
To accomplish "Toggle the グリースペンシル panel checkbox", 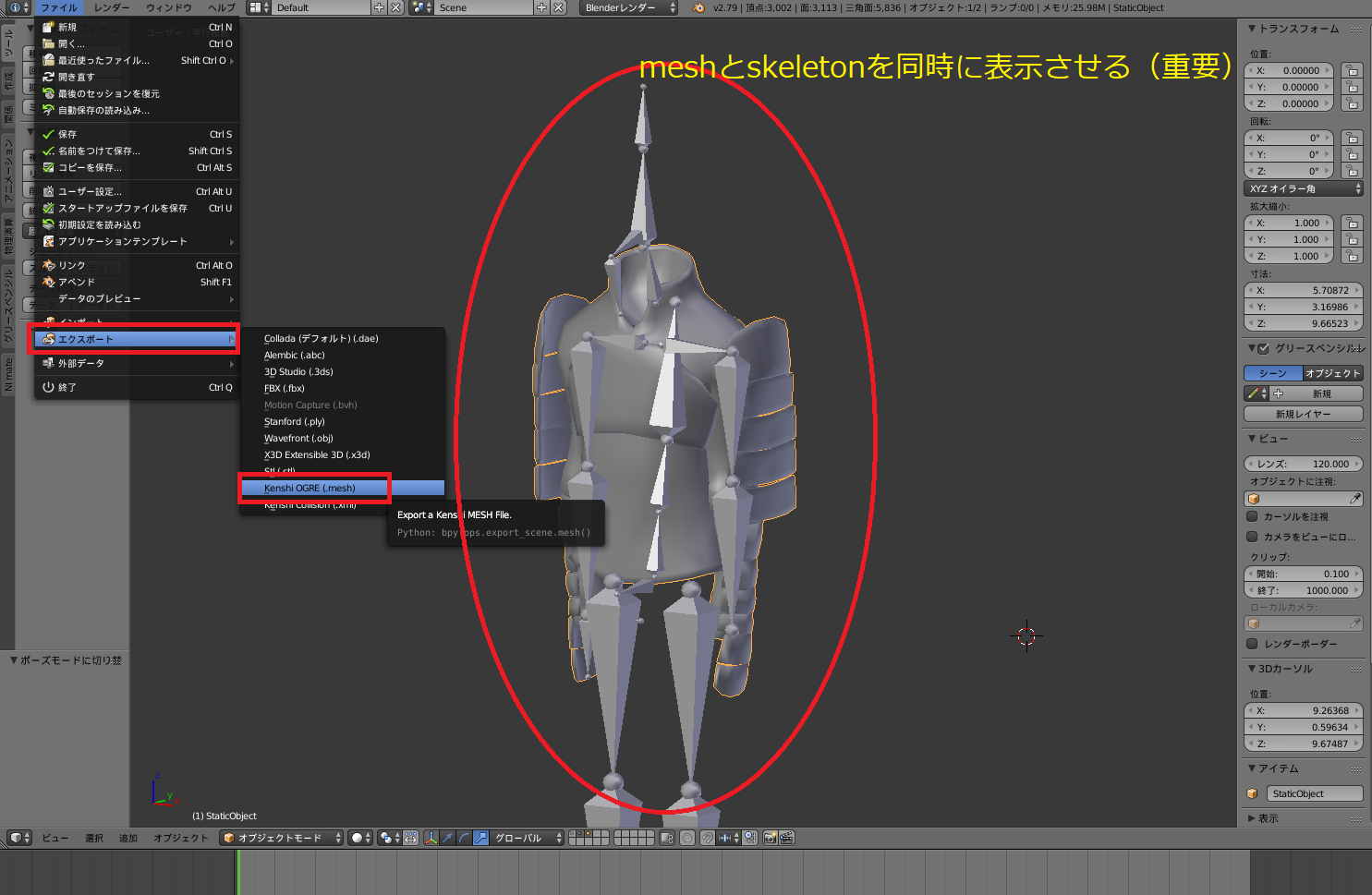I will [1264, 348].
